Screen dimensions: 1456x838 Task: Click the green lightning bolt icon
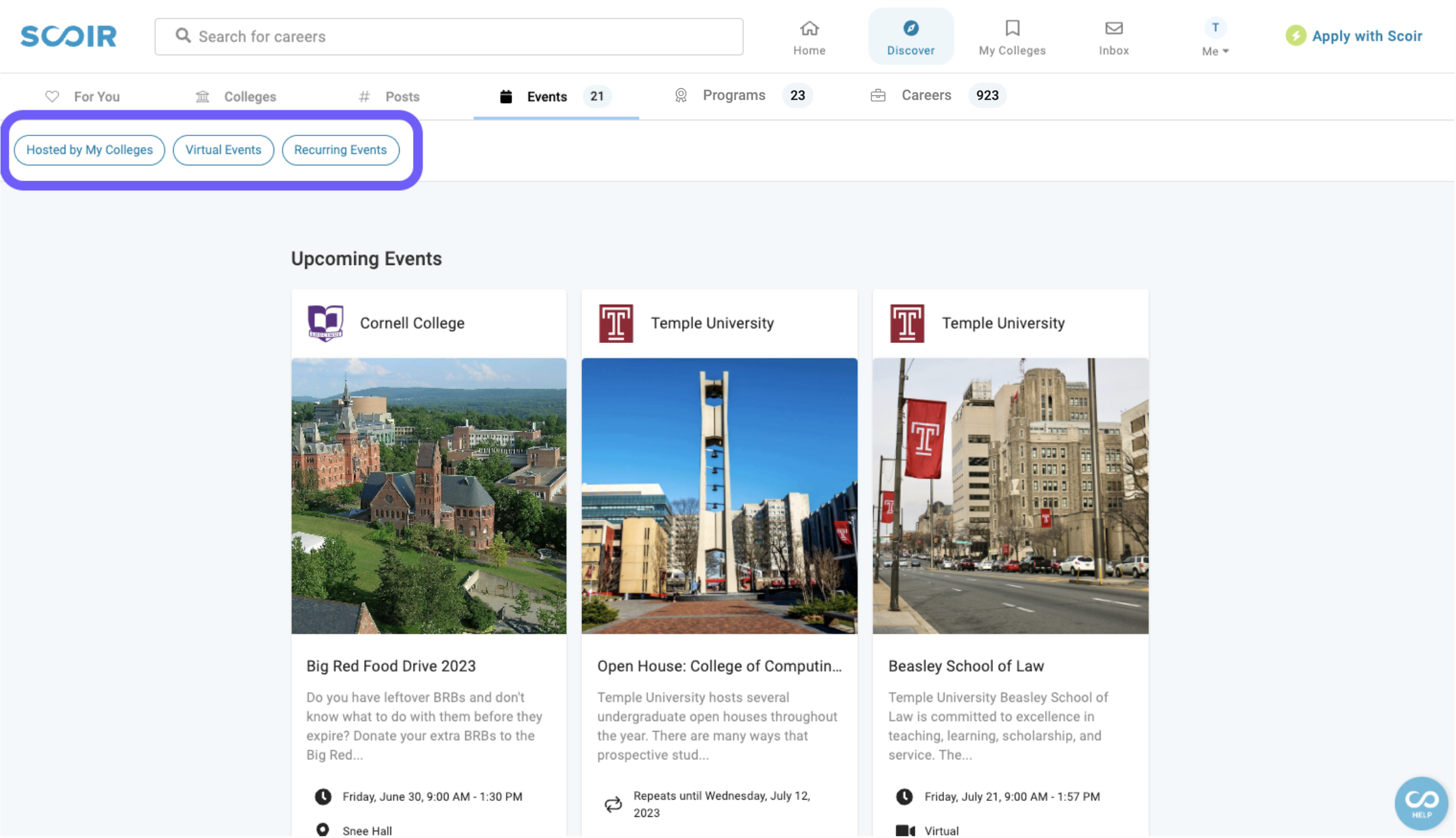[x=1295, y=36]
